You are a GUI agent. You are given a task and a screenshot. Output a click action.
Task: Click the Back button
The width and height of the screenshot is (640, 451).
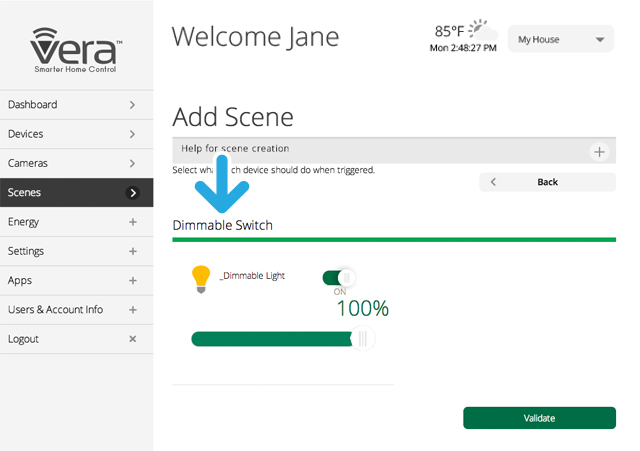[x=547, y=182]
